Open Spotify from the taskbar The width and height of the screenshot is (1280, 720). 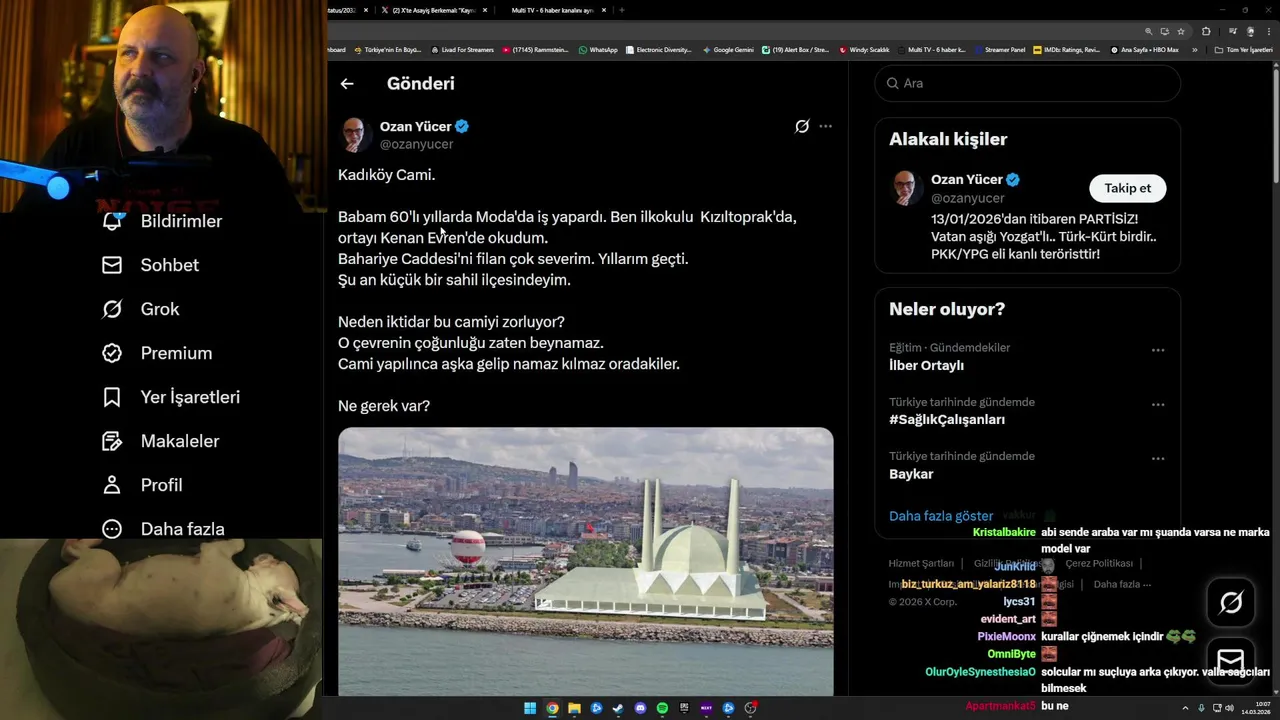point(662,708)
